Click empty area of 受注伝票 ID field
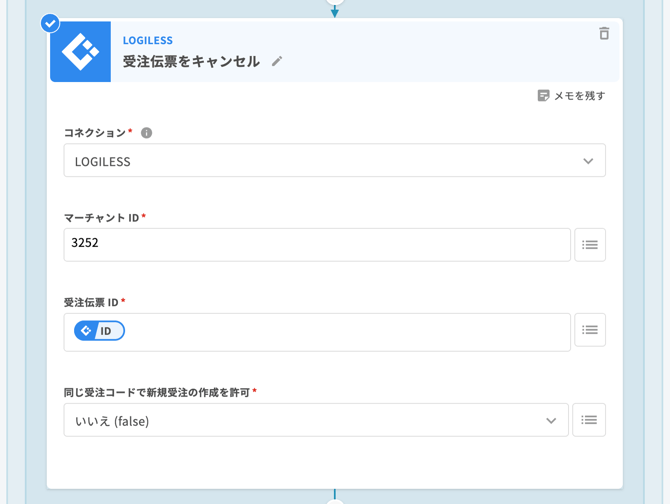The width and height of the screenshot is (670, 504). (340, 332)
